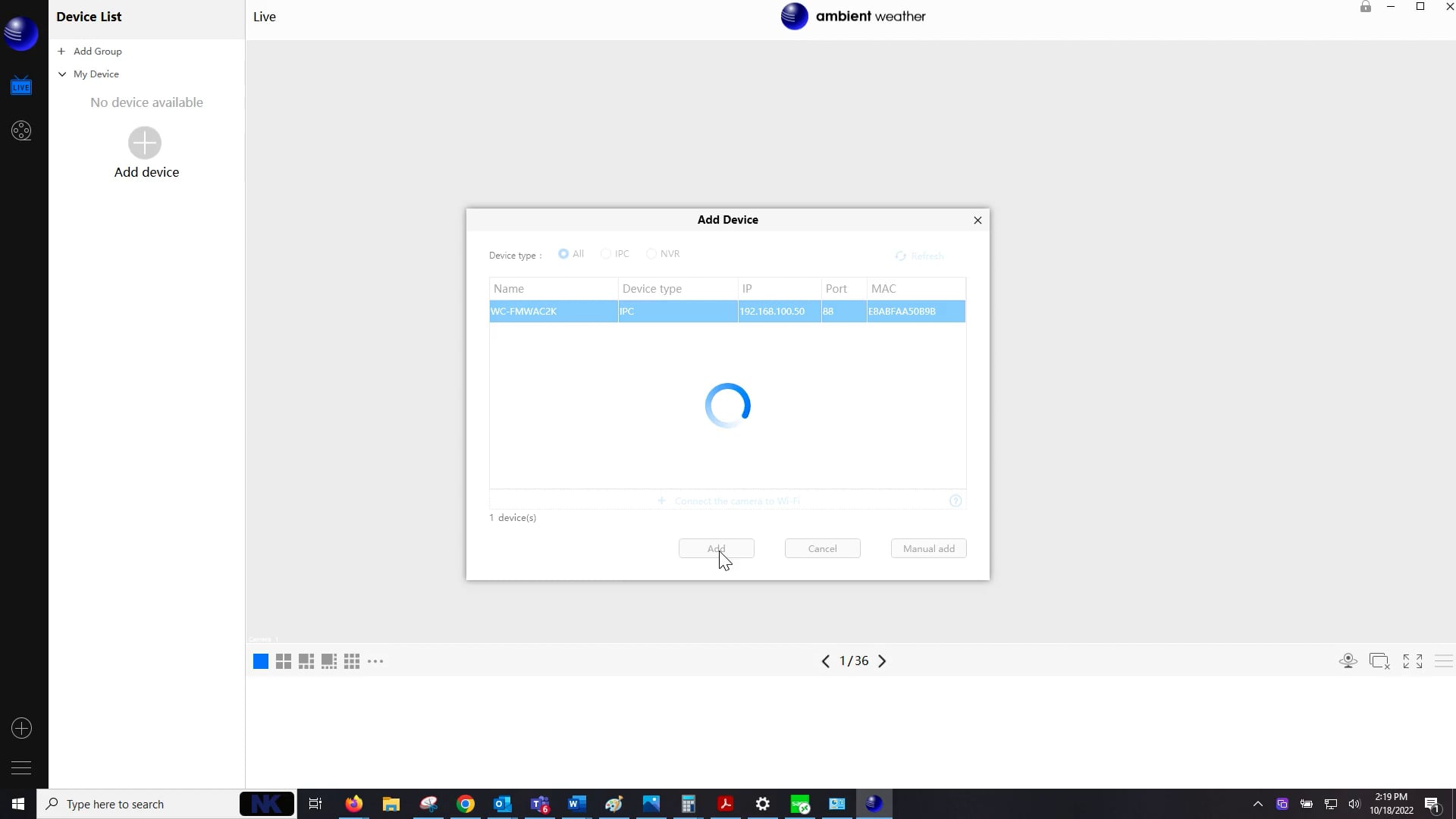Select six-view layout icon

point(306,661)
